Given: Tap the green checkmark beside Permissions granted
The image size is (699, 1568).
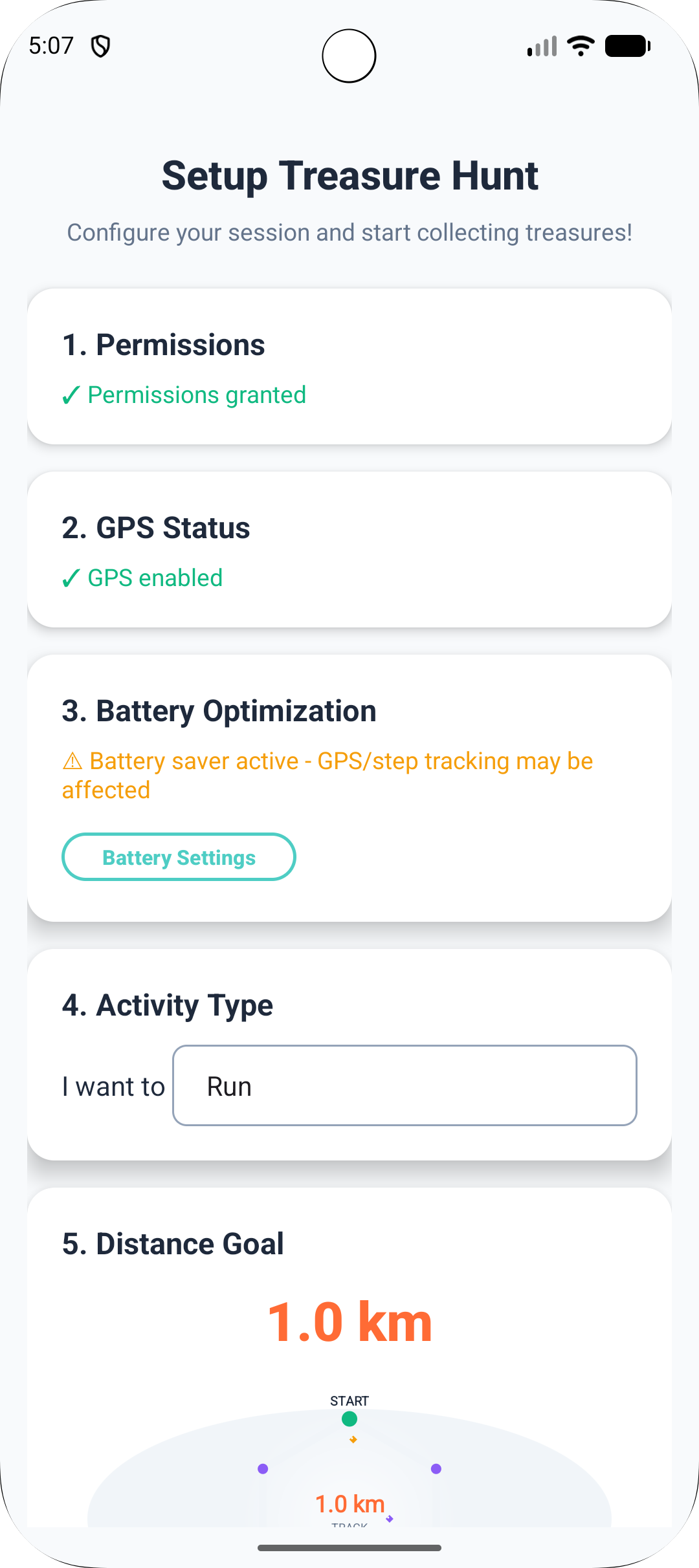Looking at the screenshot, I should (x=71, y=395).
